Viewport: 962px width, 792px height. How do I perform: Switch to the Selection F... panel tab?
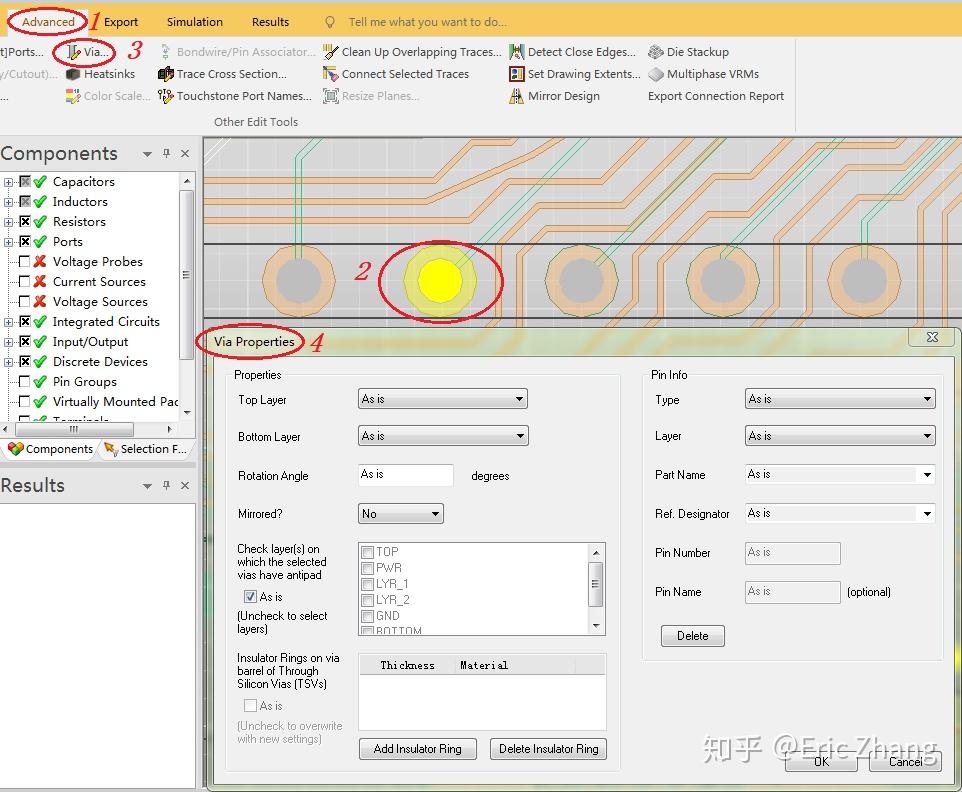[146, 449]
